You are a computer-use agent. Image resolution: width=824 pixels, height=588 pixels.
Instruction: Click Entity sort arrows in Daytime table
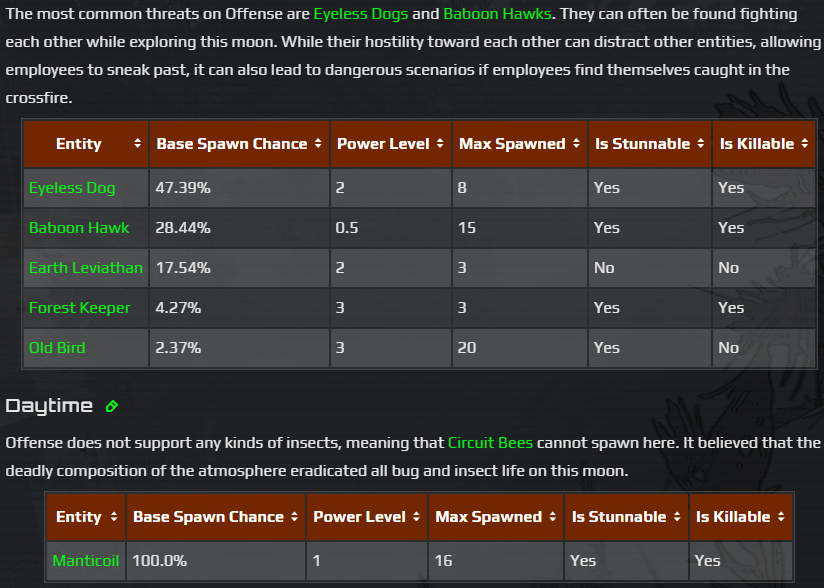(x=113, y=517)
